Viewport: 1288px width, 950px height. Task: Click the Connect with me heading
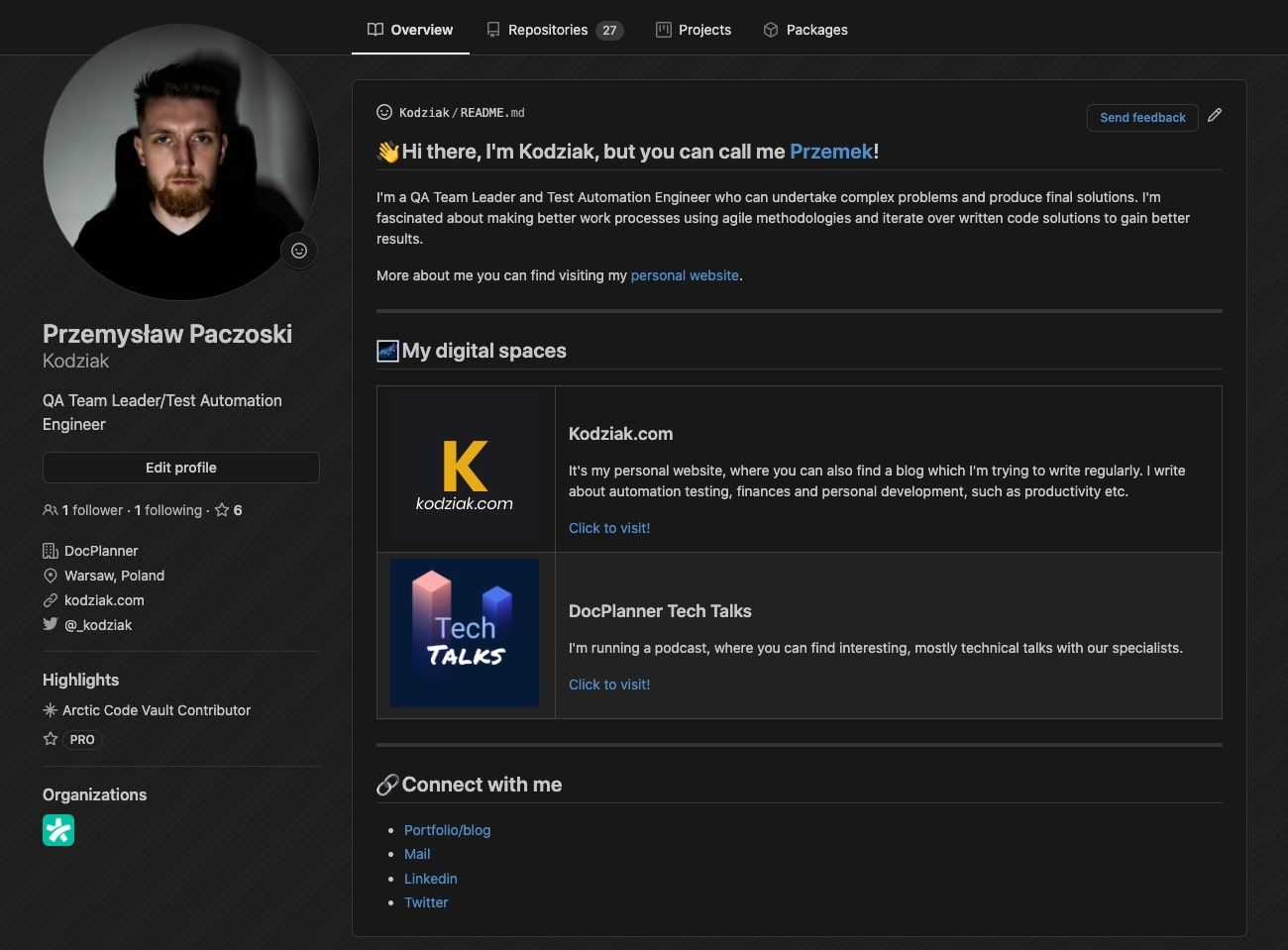(x=482, y=785)
